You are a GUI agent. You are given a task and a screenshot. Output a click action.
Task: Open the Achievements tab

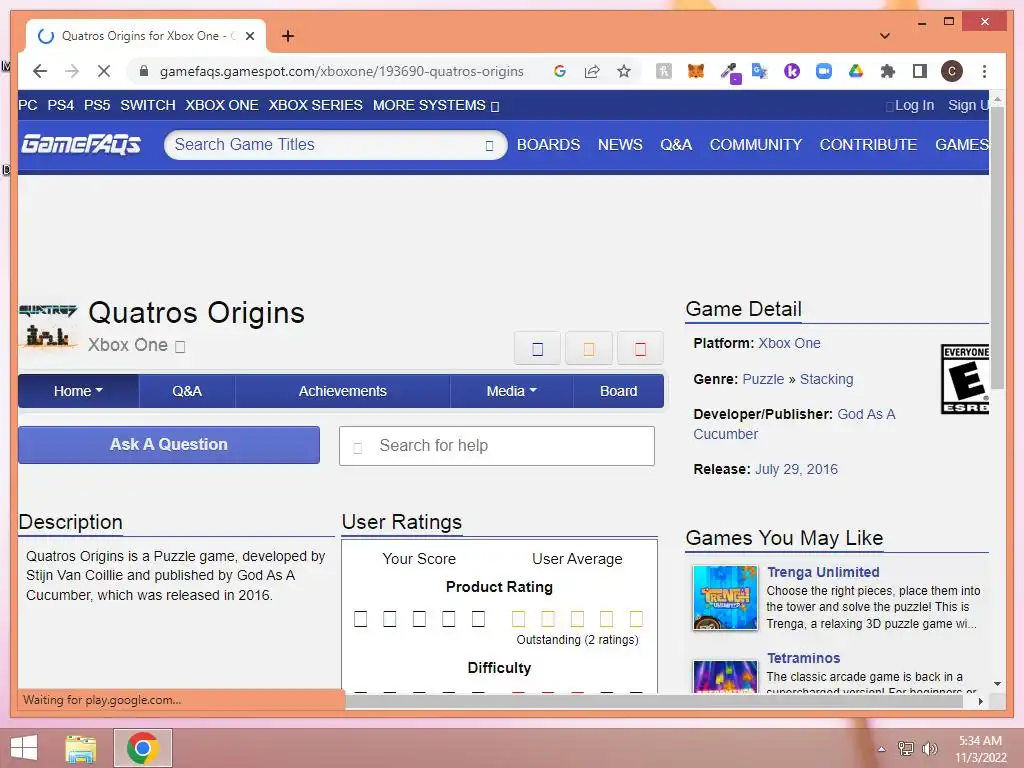343,391
